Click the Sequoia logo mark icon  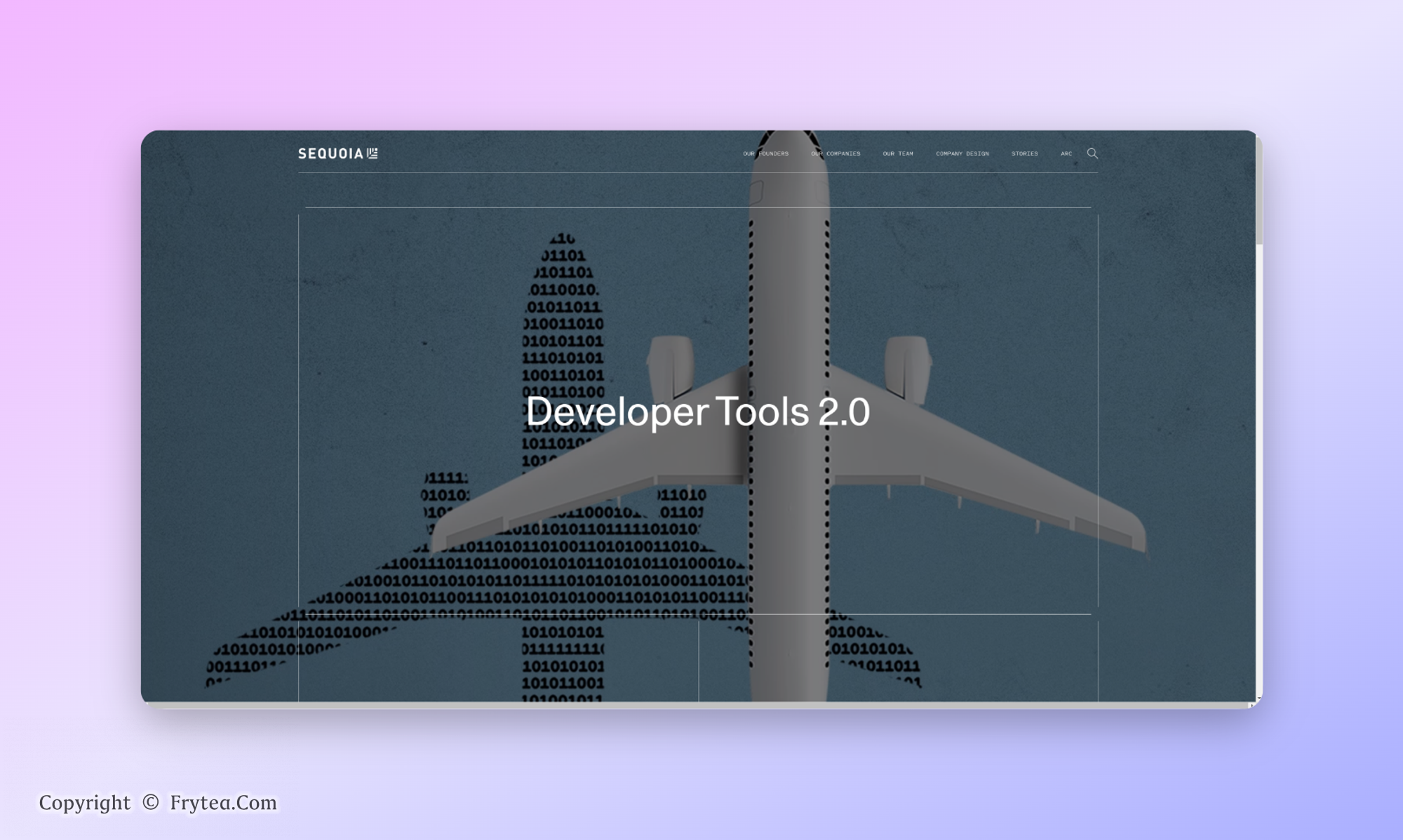pos(372,153)
